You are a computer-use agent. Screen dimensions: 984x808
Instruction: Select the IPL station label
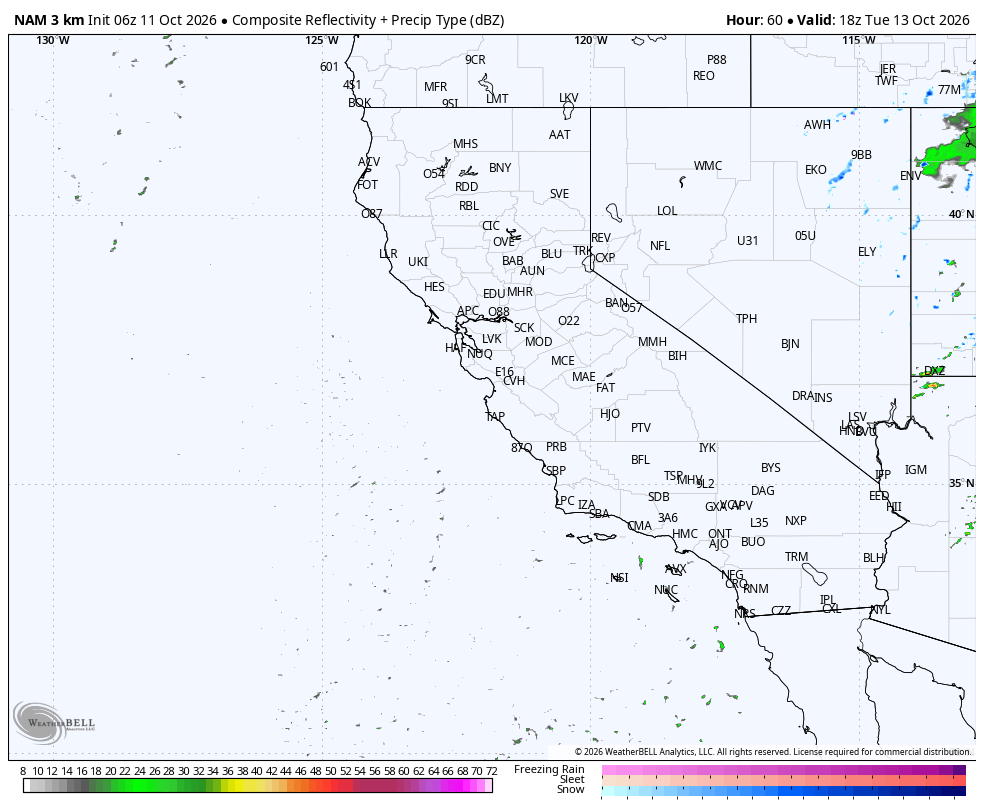(x=827, y=601)
